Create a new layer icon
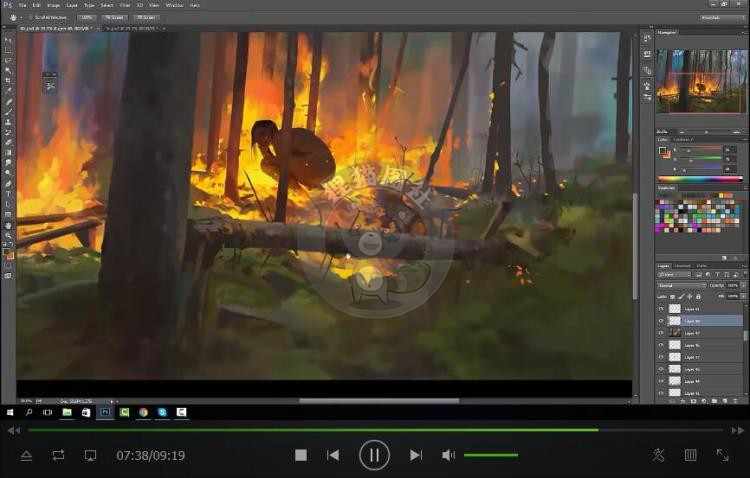 point(725,401)
